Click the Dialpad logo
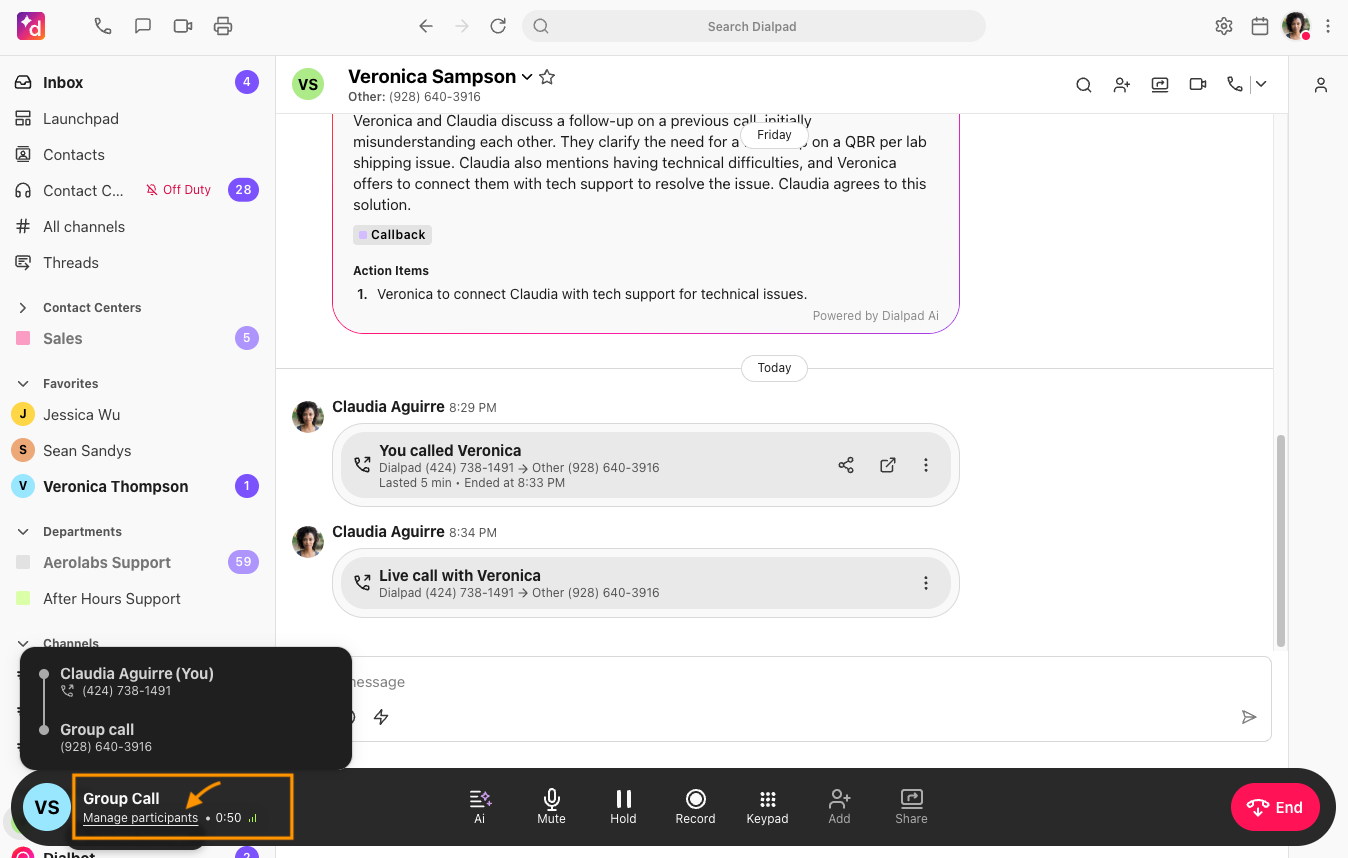This screenshot has height=858, width=1348. pyautogui.click(x=31, y=26)
